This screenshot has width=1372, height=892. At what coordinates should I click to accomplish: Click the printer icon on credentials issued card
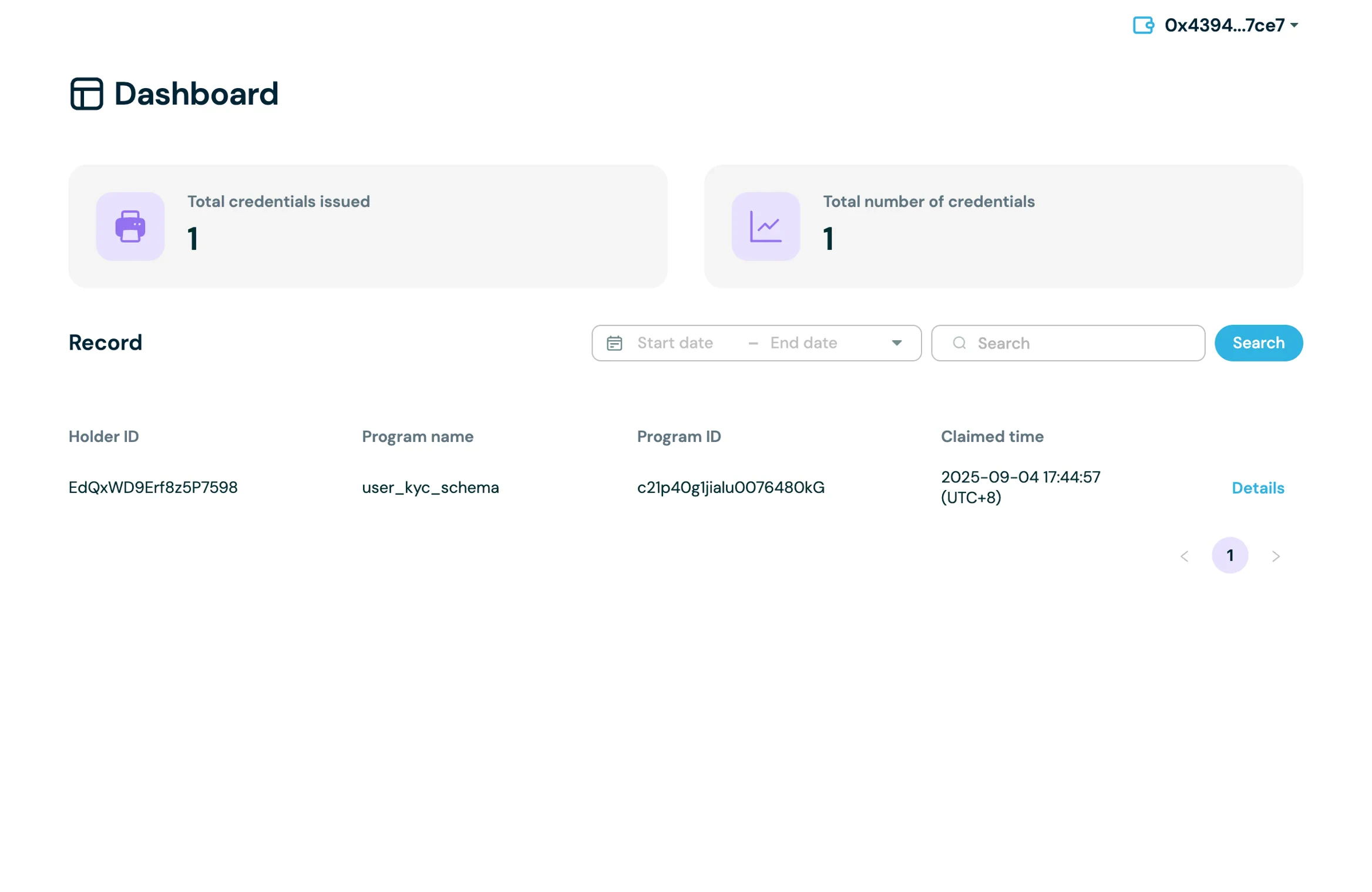130,226
